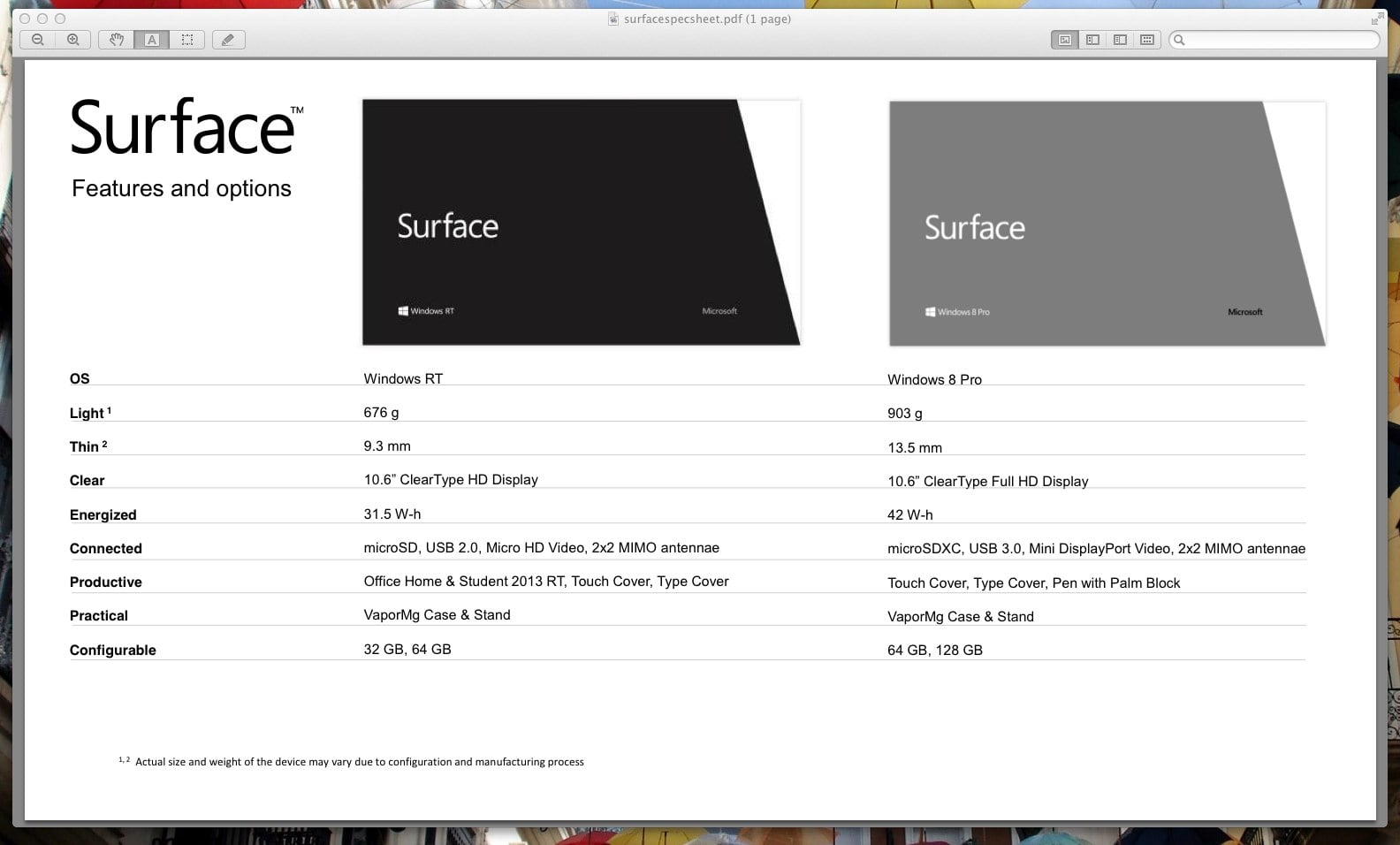
Task: Click the 'Light' row label
Action: [90, 413]
